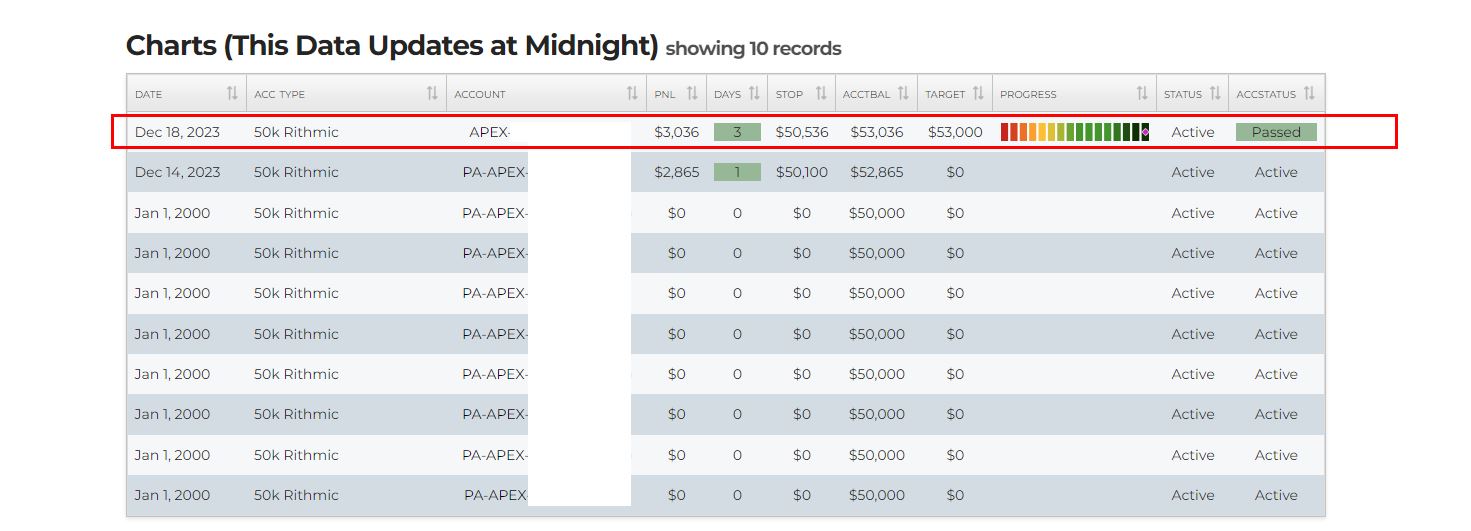
Task: Click the $52,865 account balance
Action: pos(877,172)
